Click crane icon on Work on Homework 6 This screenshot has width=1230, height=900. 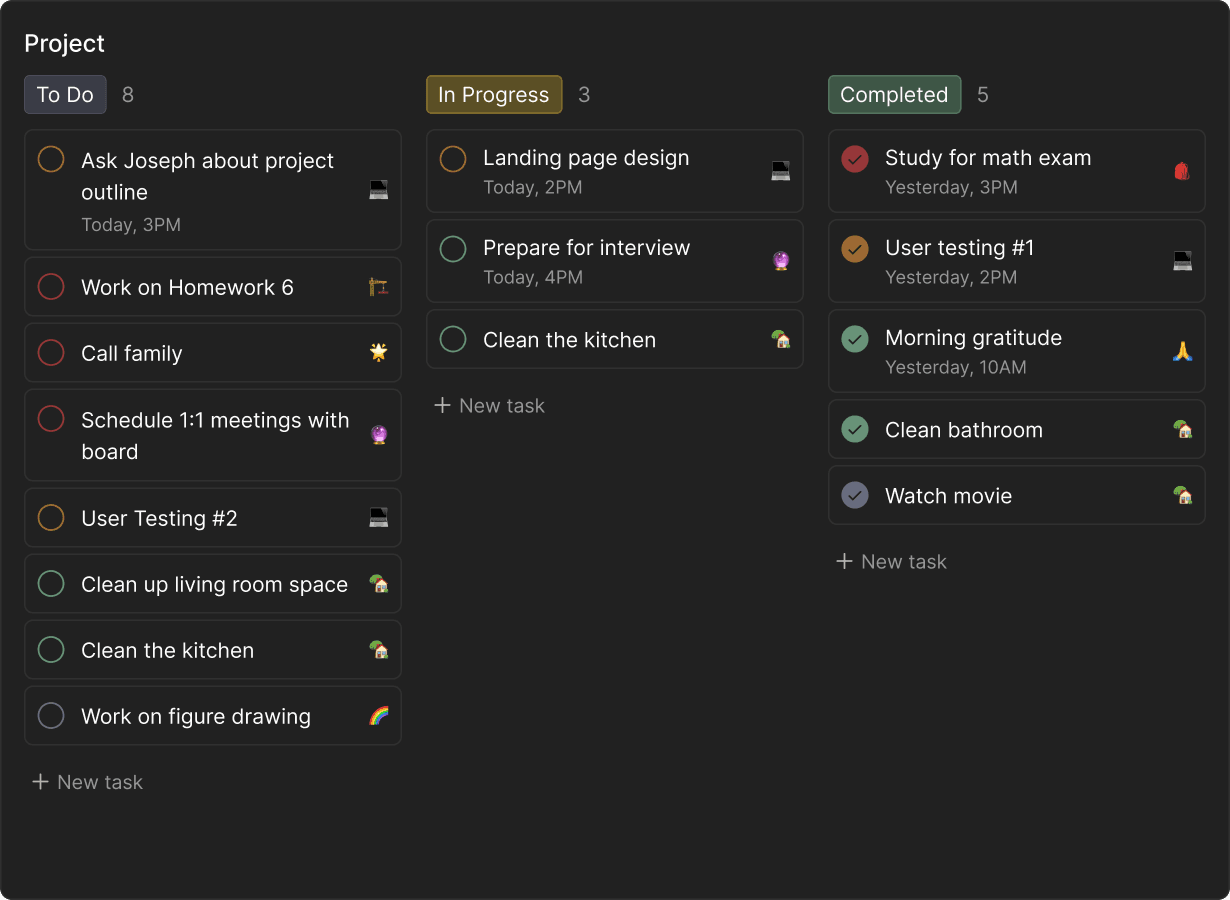point(378,288)
